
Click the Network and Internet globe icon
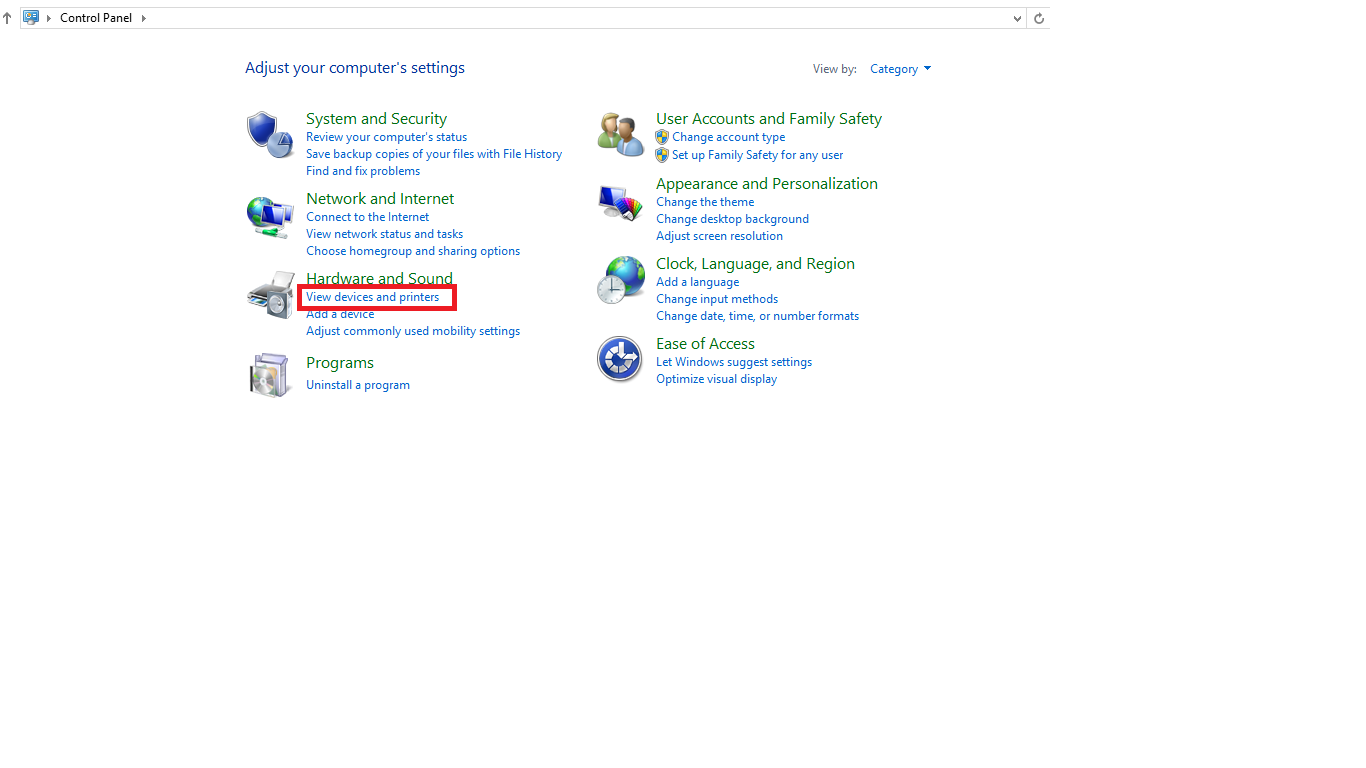click(269, 216)
